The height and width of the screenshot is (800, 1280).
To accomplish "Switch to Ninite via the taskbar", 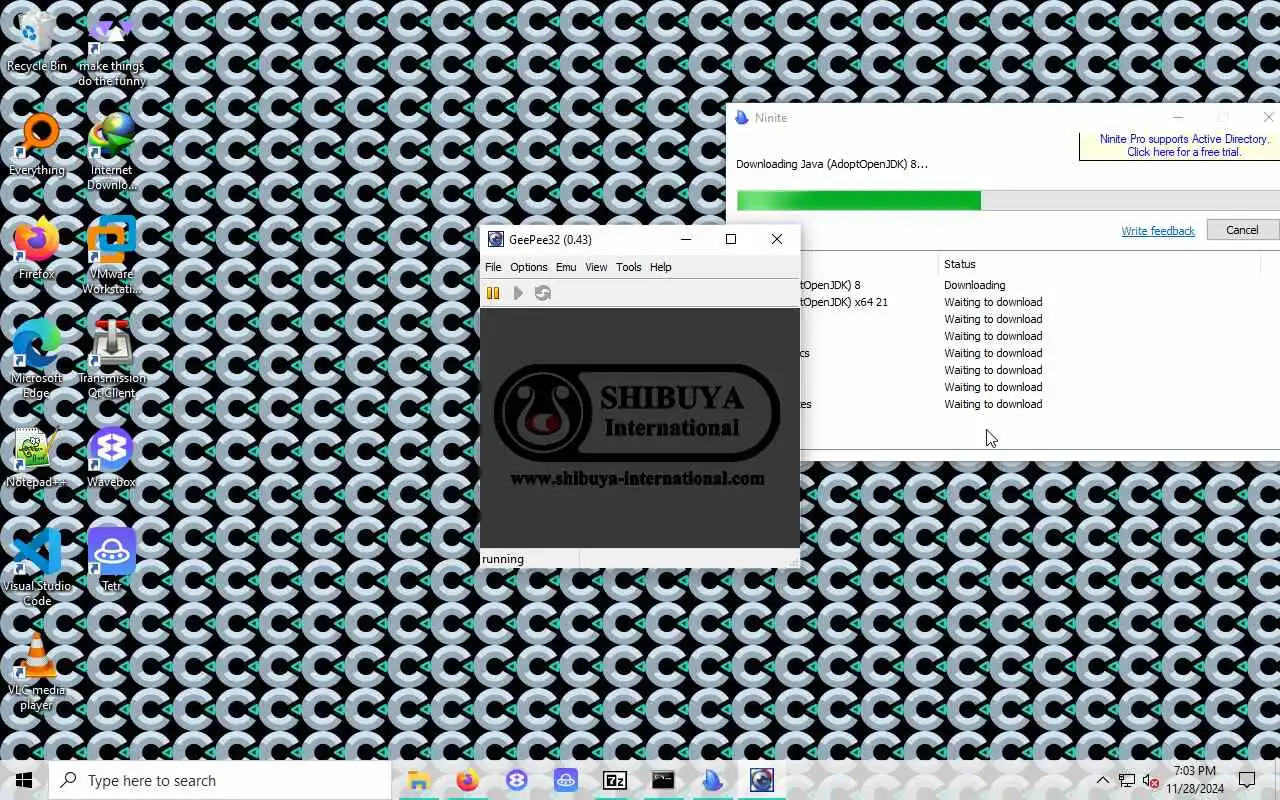I will pos(712,780).
